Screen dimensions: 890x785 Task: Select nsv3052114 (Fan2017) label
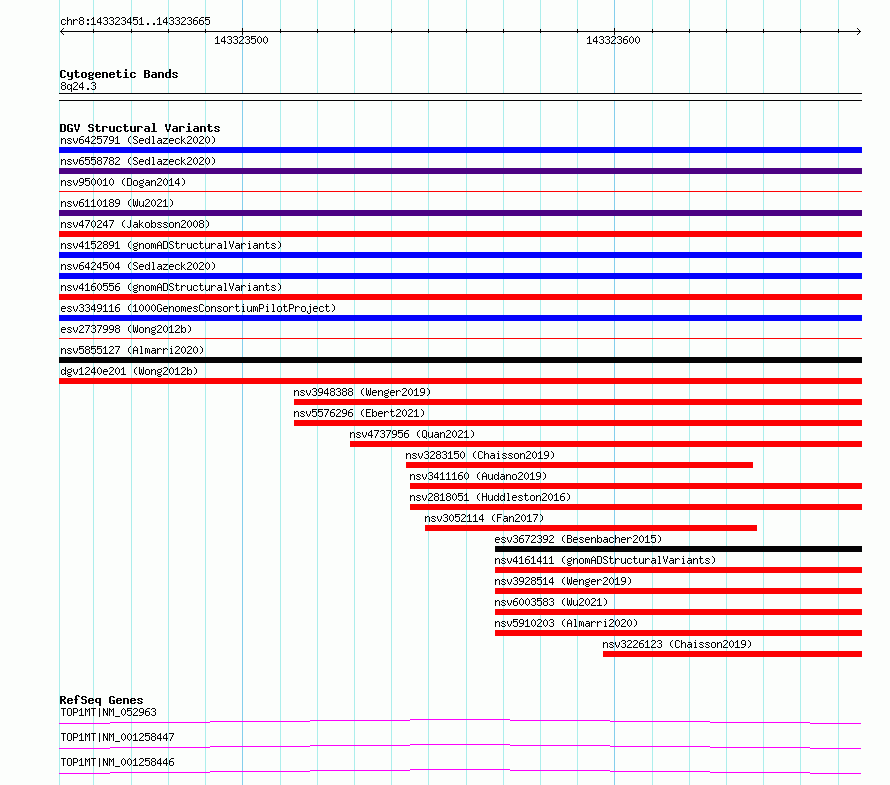pyautogui.click(x=484, y=518)
